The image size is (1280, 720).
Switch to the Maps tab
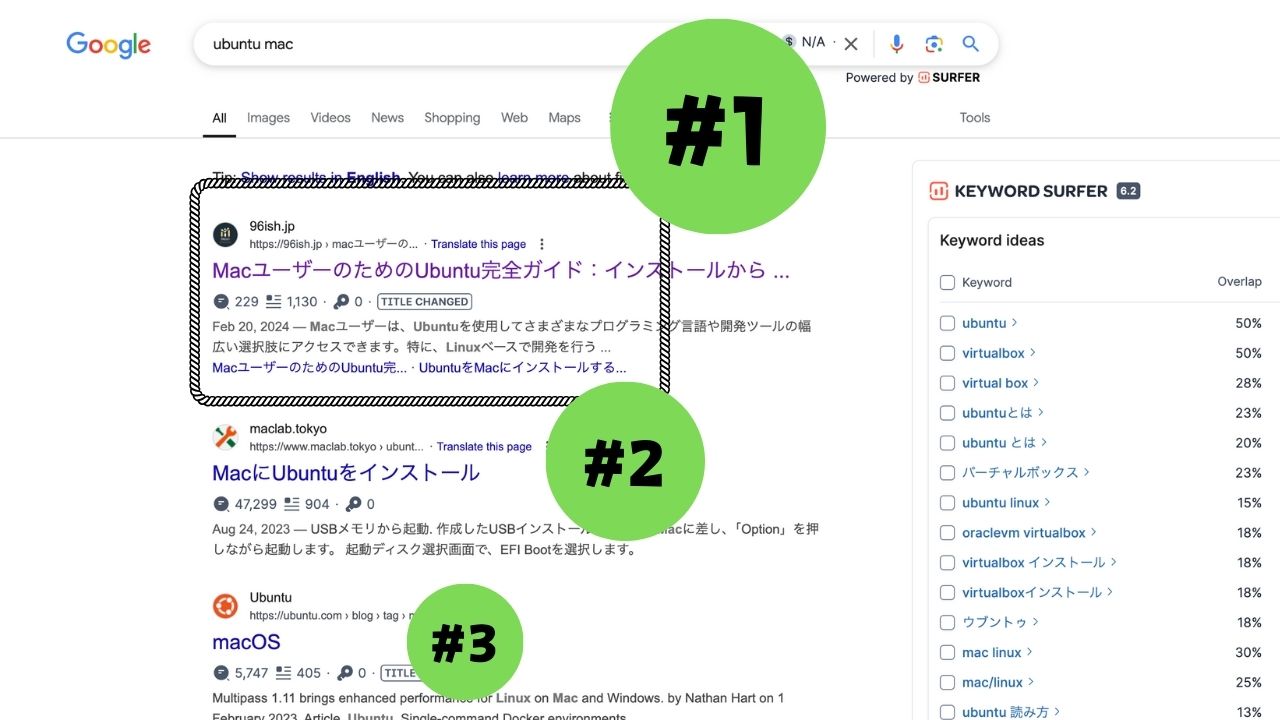tap(564, 117)
